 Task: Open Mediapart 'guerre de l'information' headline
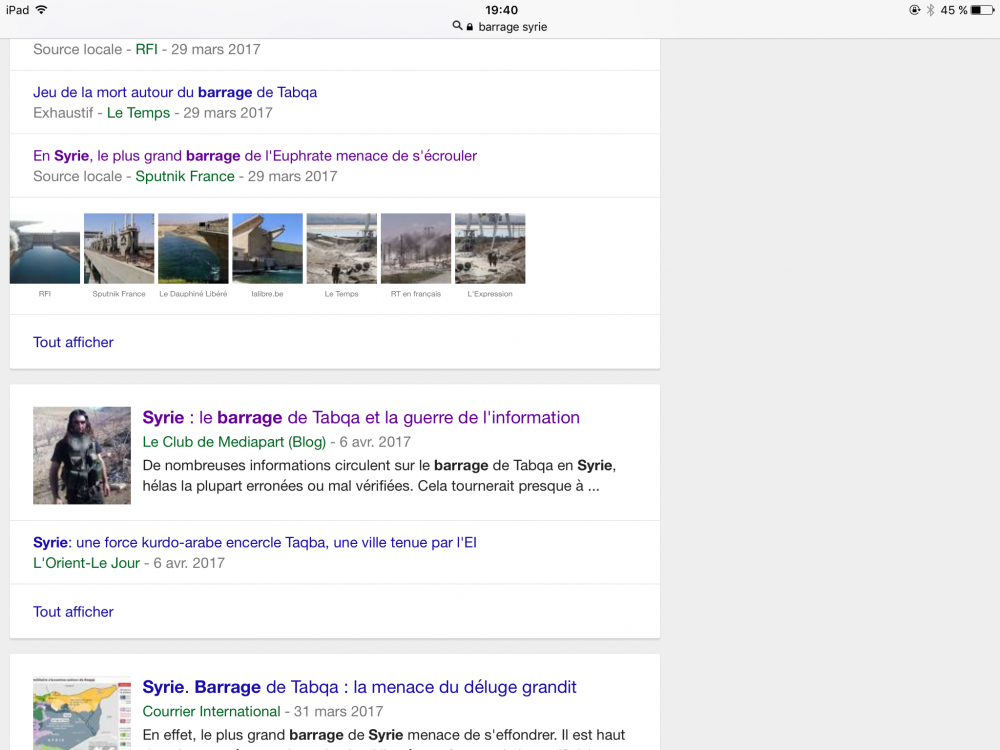(x=361, y=418)
